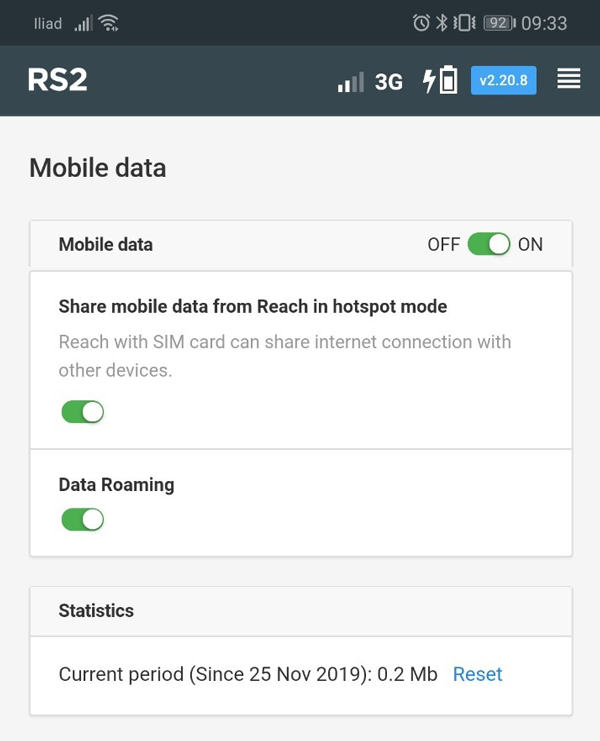
Task: Tap the battery charging icon
Action: (x=441, y=80)
